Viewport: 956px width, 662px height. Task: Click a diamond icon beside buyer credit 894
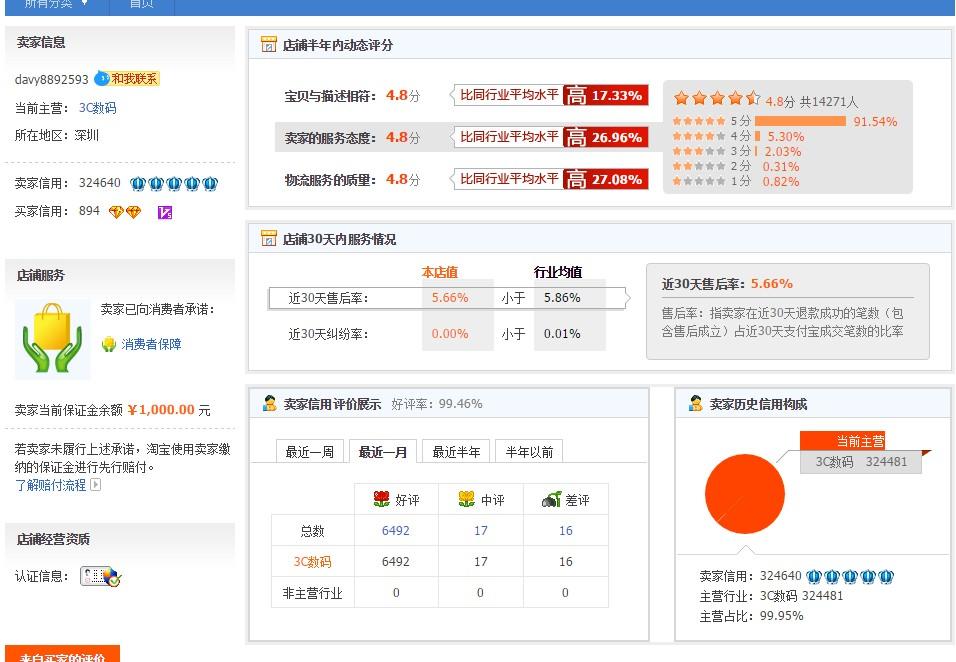[115, 211]
